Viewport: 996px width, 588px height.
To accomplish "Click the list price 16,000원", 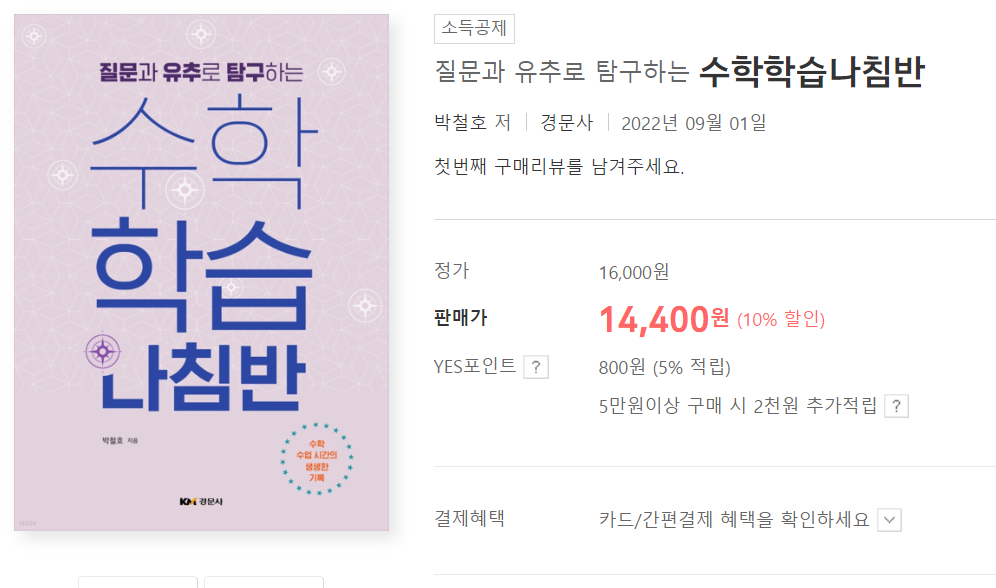I will pyautogui.click(x=633, y=272).
